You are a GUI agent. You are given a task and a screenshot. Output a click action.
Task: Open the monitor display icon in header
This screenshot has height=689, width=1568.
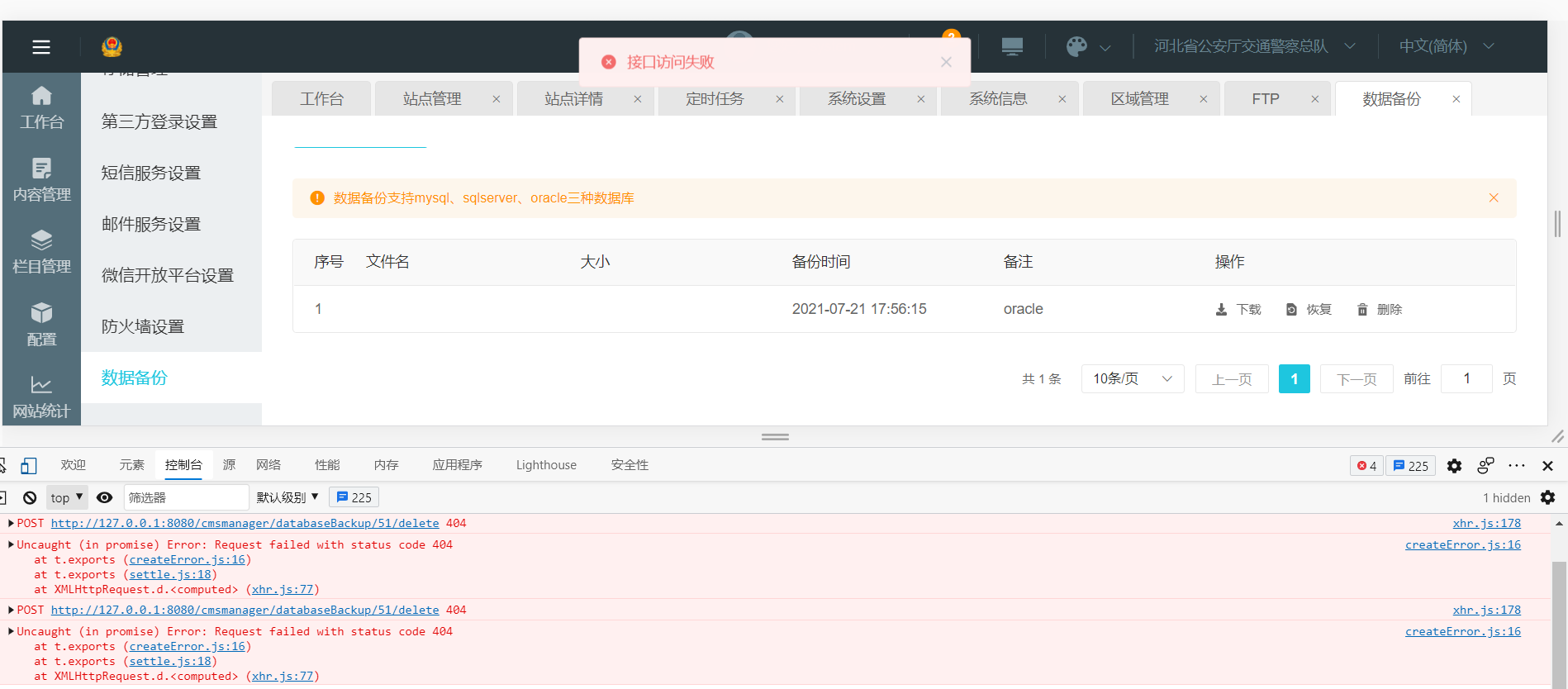click(1012, 46)
